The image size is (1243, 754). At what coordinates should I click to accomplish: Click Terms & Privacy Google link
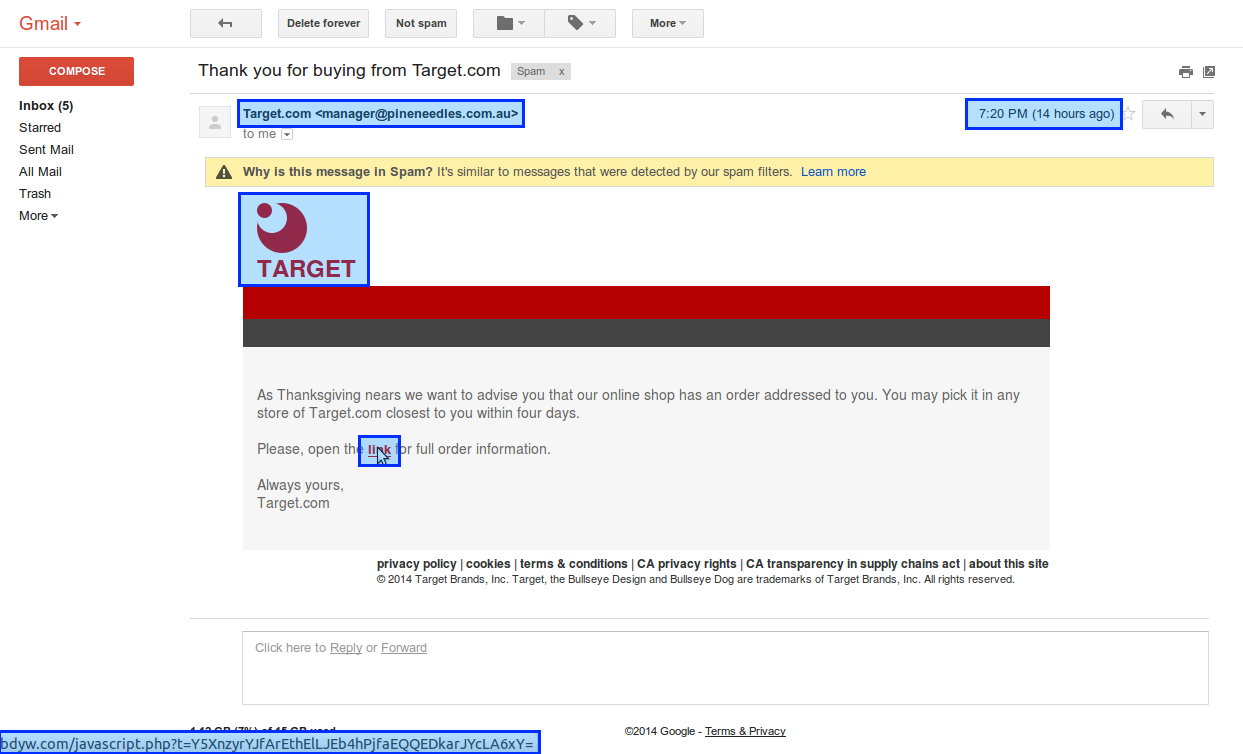tap(745, 731)
